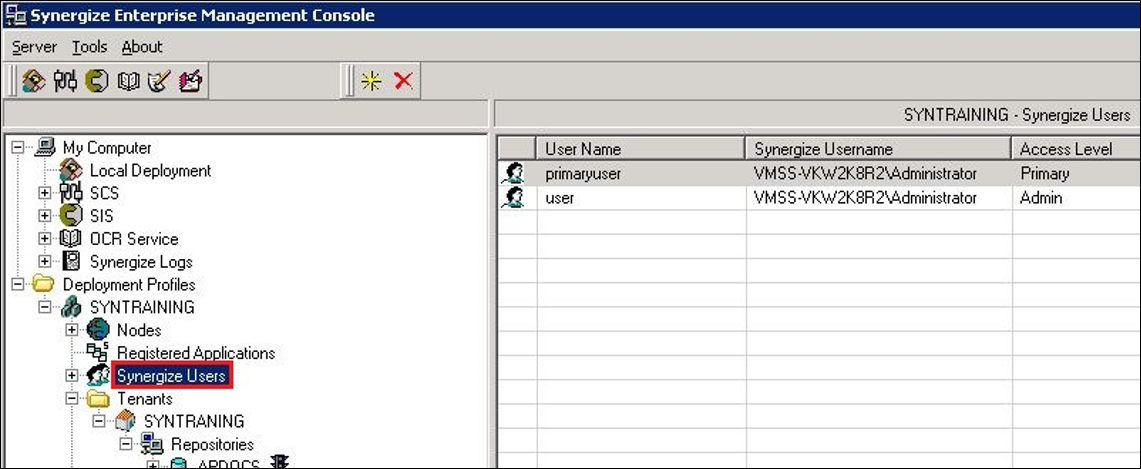Click the Primary access level cell
This screenshot has height=469, width=1141.
coord(1076,174)
